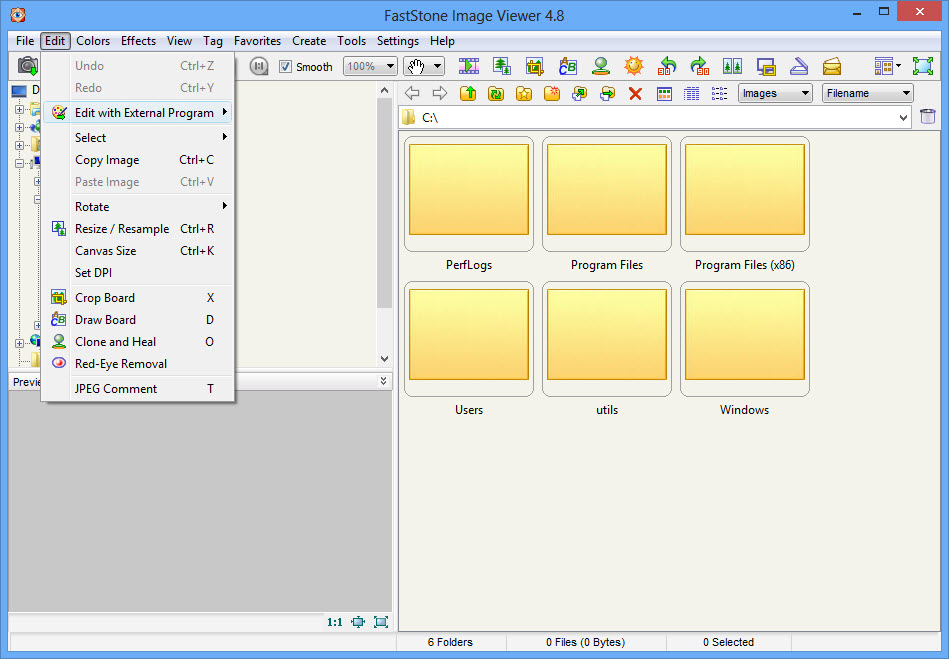Click the Forward arrow in browser toolbar
The image size is (949, 659).
(440, 93)
